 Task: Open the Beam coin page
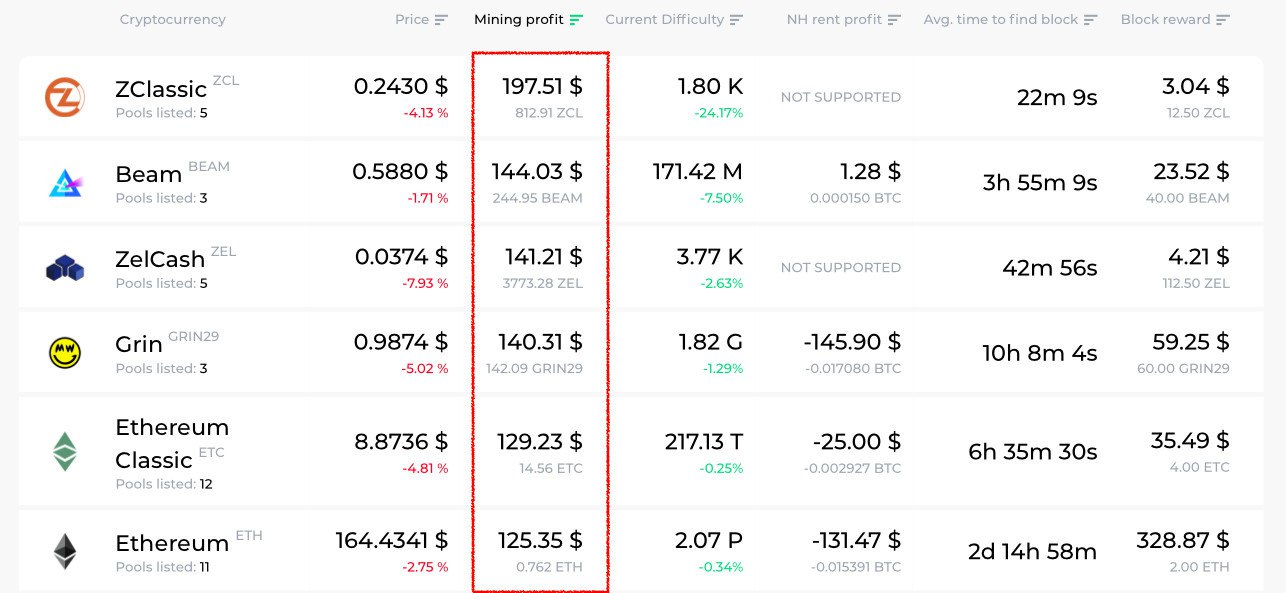click(x=148, y=174)
